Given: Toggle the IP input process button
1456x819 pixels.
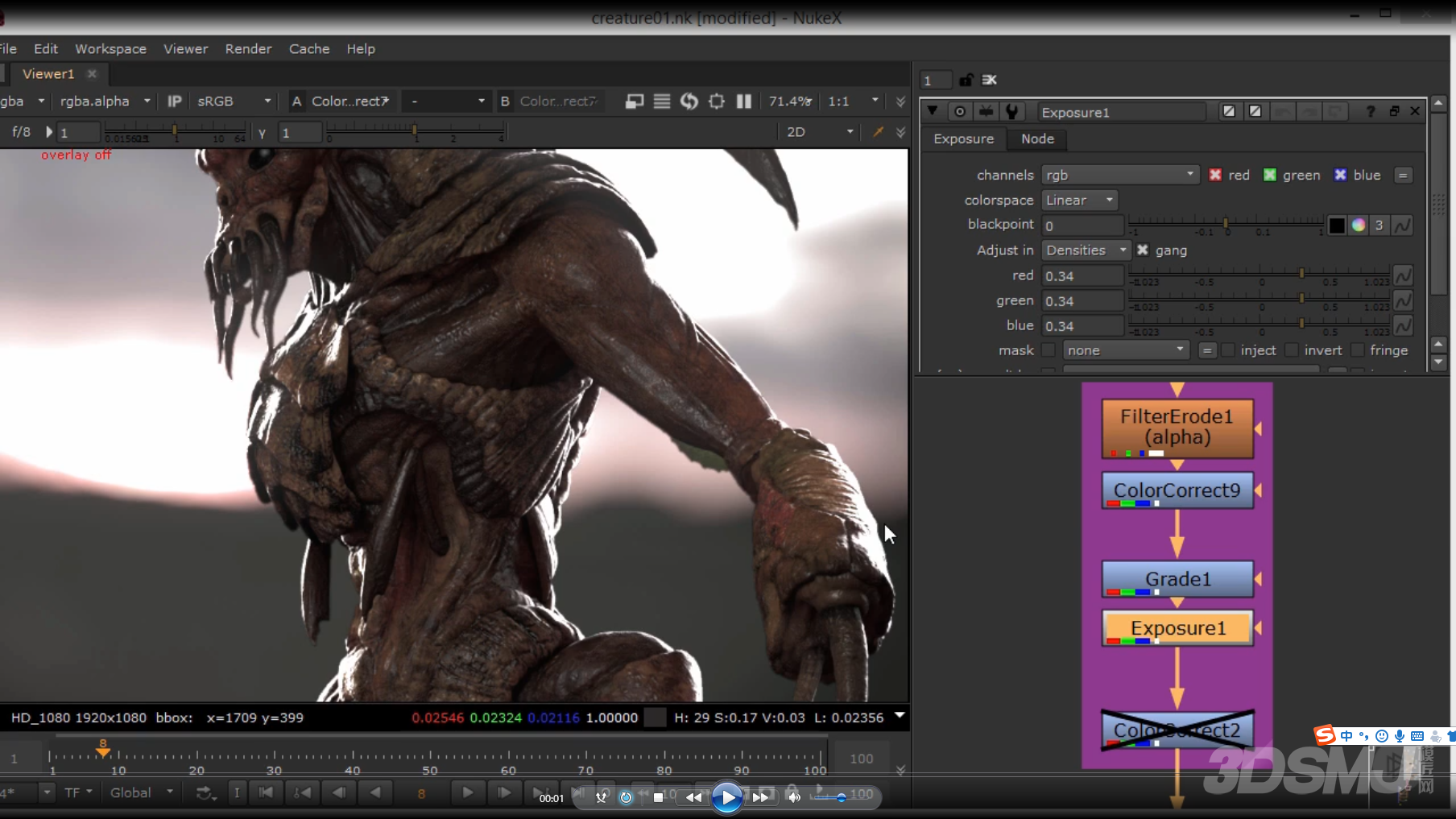Looking at the screenshot, I should coord(174,101).
